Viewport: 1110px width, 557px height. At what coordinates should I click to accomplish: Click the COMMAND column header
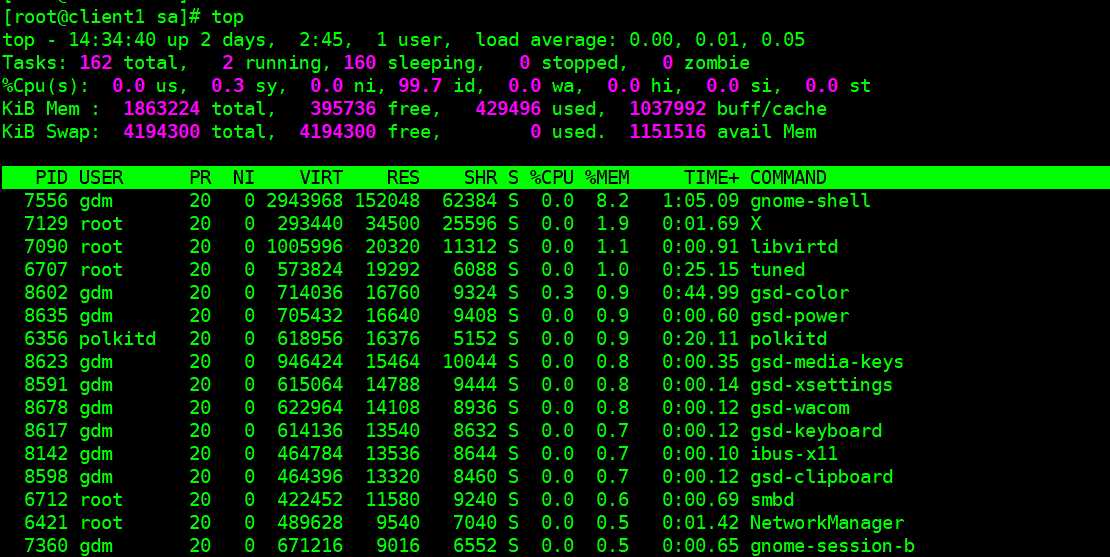click(x=788, y=178)
